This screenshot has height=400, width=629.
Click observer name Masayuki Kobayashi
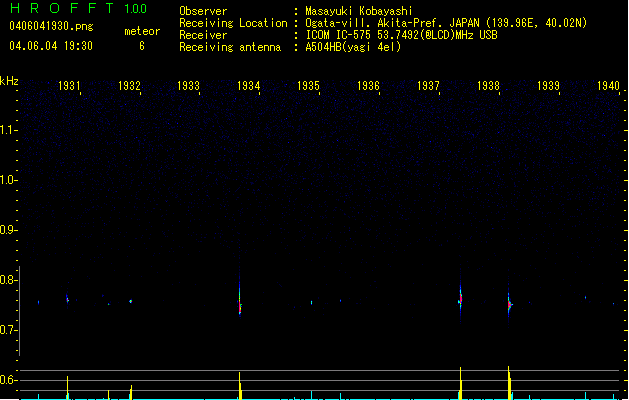tap(359, 11)
